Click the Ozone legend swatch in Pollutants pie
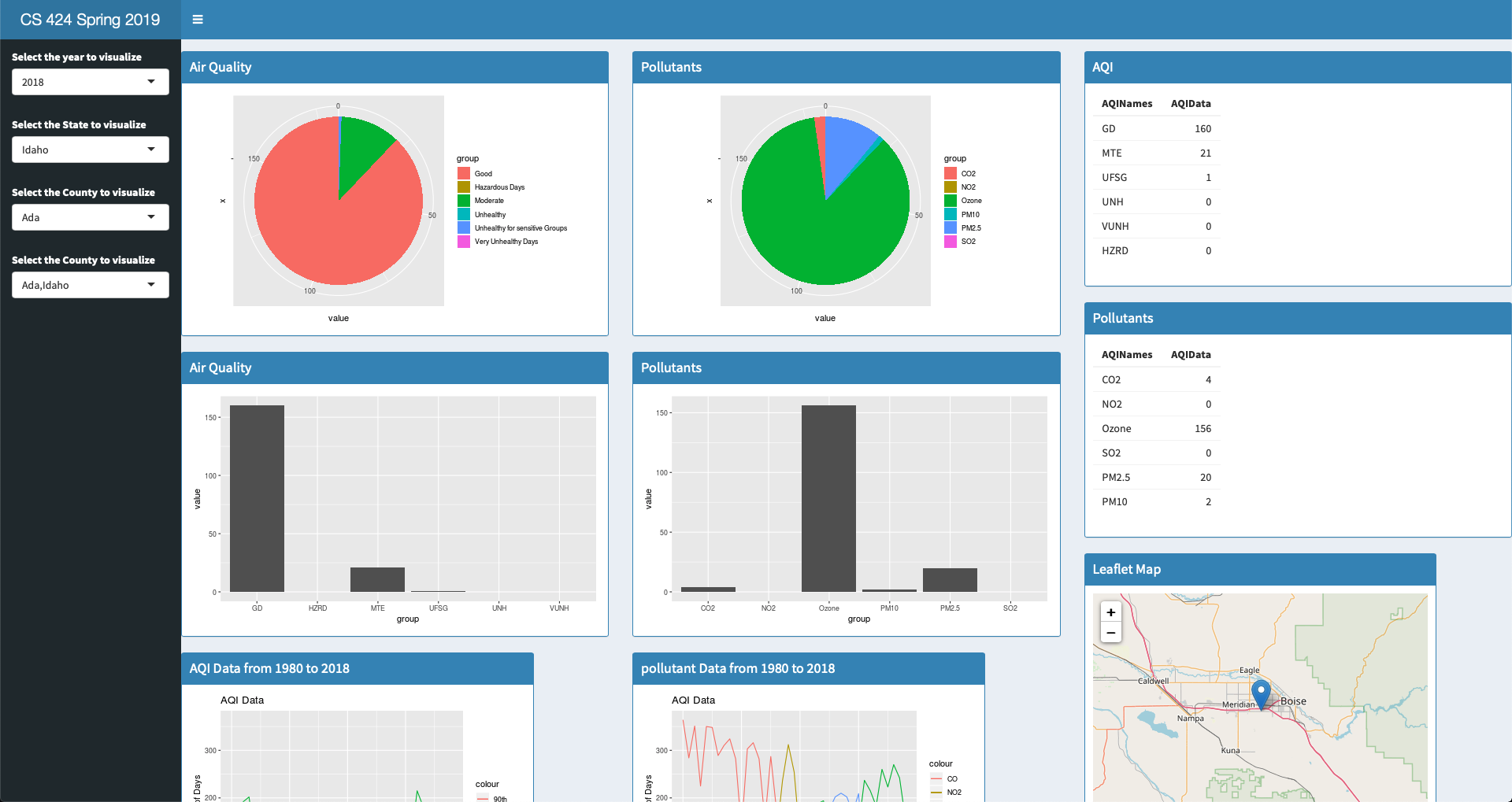Image resolution: width=1512 pixels, height=802 pixels. point(951,201)
